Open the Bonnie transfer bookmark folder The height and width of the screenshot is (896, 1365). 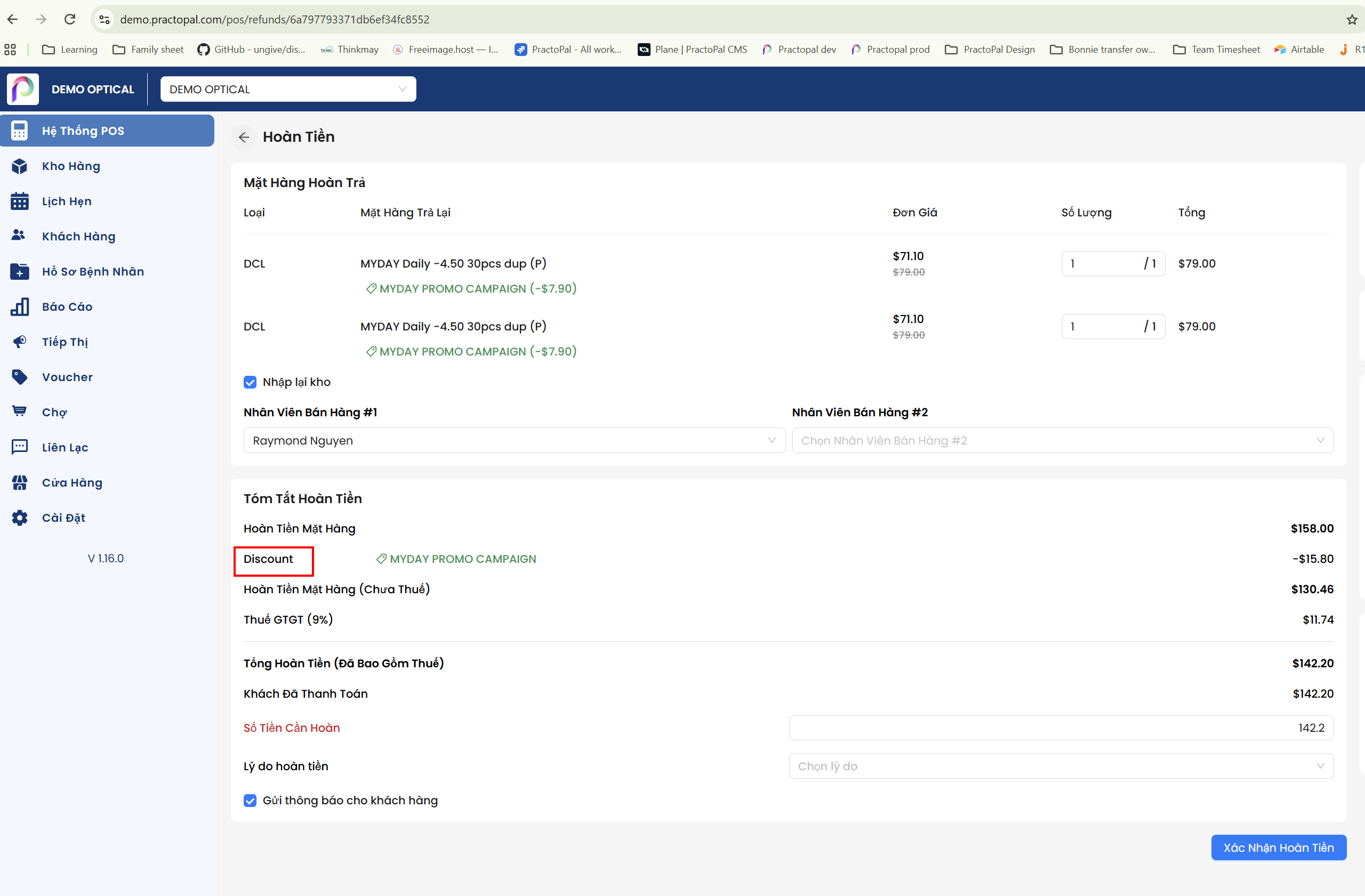coord(1103,49)
